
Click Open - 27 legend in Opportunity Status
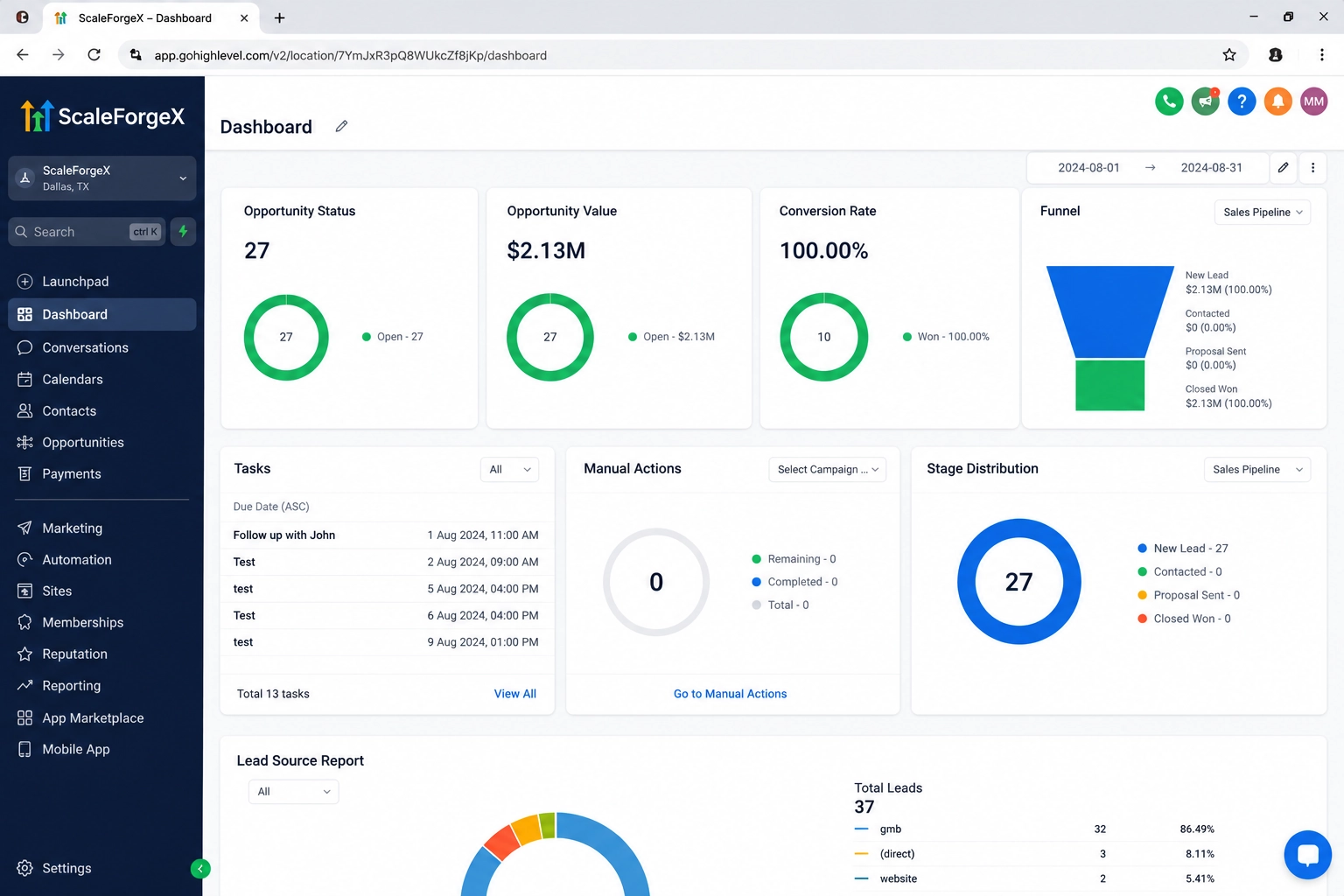point(393,337)
